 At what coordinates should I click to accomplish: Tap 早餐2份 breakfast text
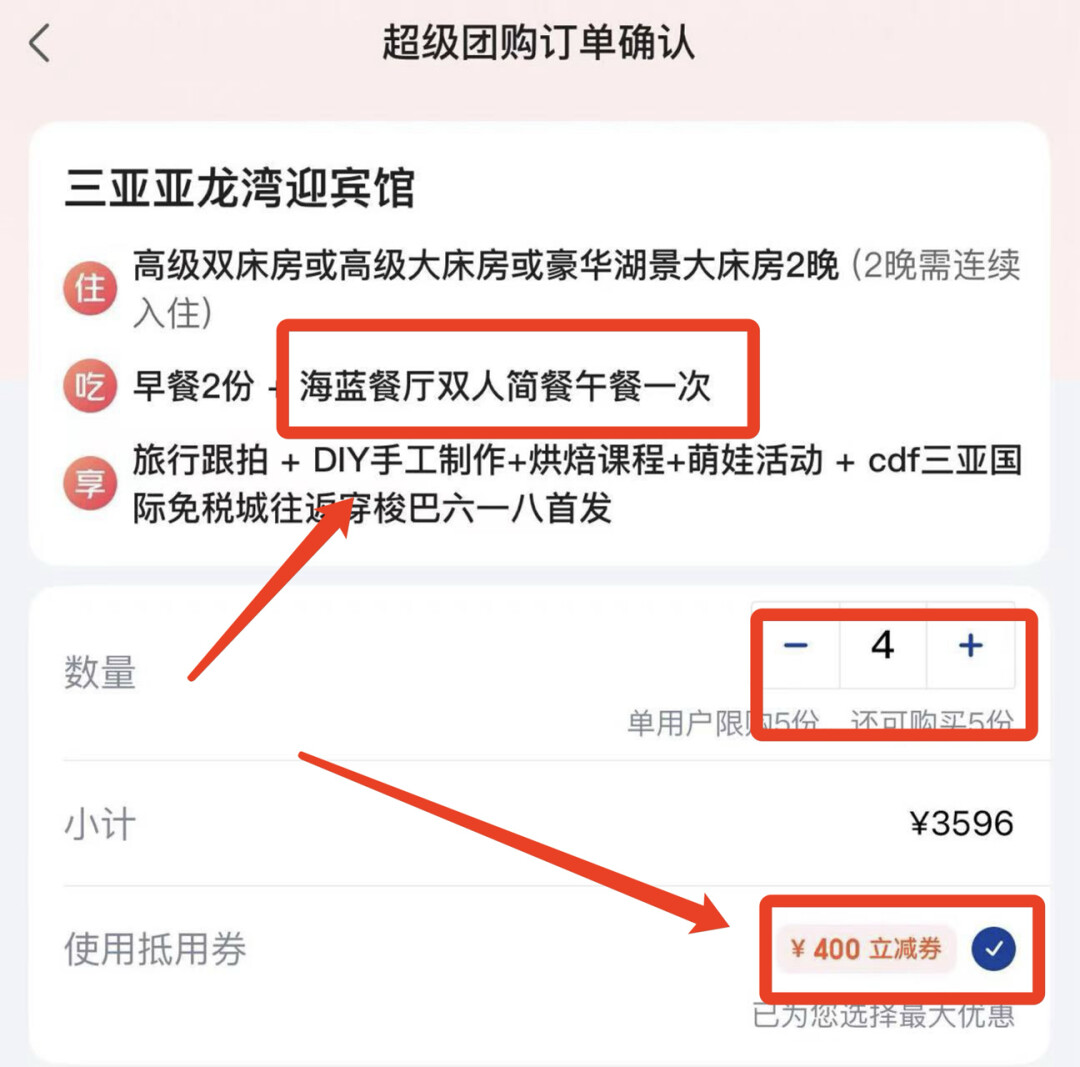click(x=194, y=386)
